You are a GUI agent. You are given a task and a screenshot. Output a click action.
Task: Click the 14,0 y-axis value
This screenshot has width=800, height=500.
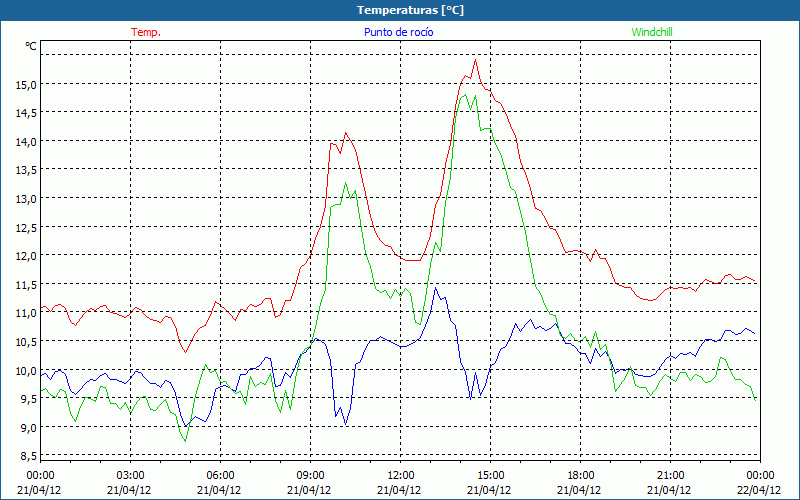(26, 141)
